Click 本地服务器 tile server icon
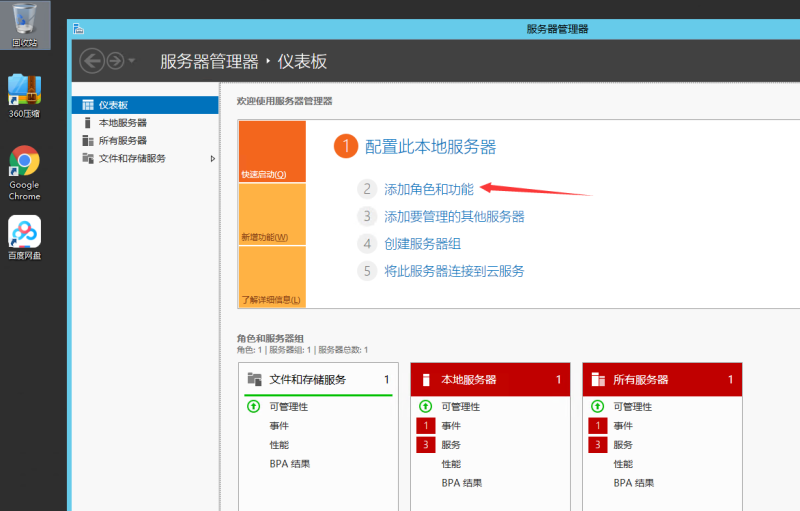 click(426, 379)
